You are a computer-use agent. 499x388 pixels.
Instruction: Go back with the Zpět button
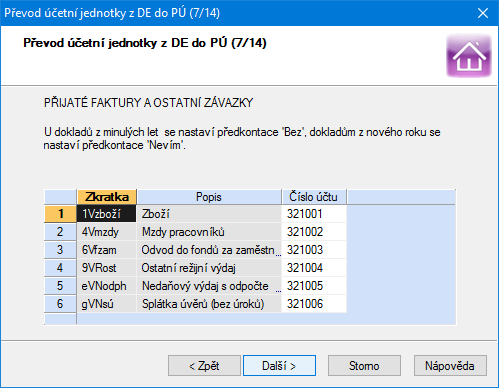click(204, 366)
